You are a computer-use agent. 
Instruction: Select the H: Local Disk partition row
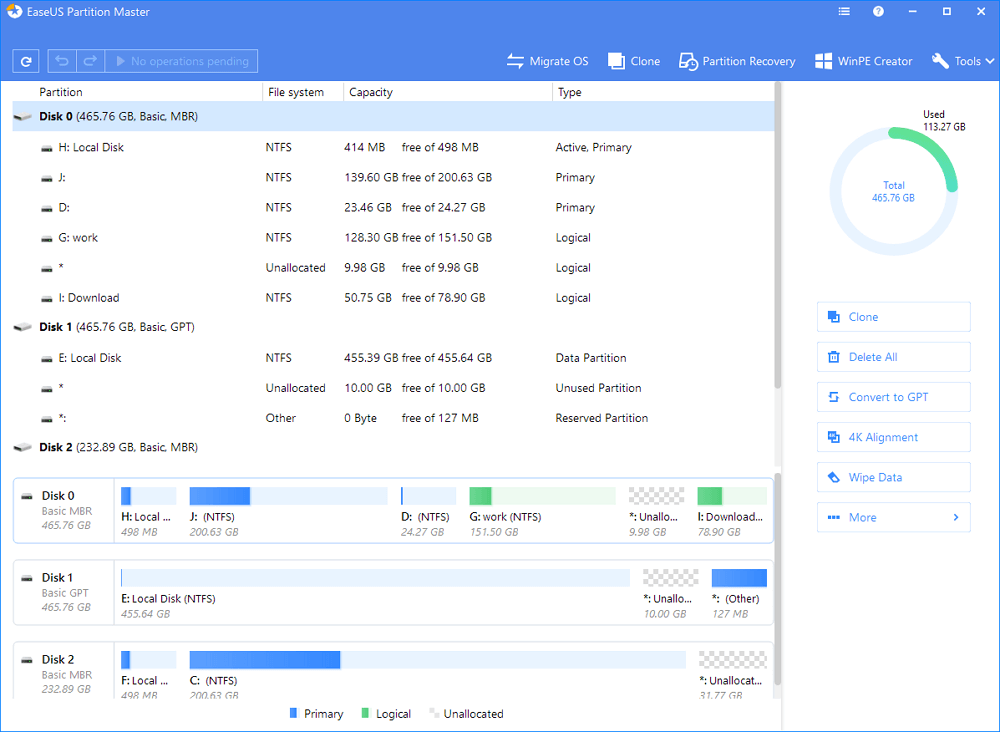point(393,147)
